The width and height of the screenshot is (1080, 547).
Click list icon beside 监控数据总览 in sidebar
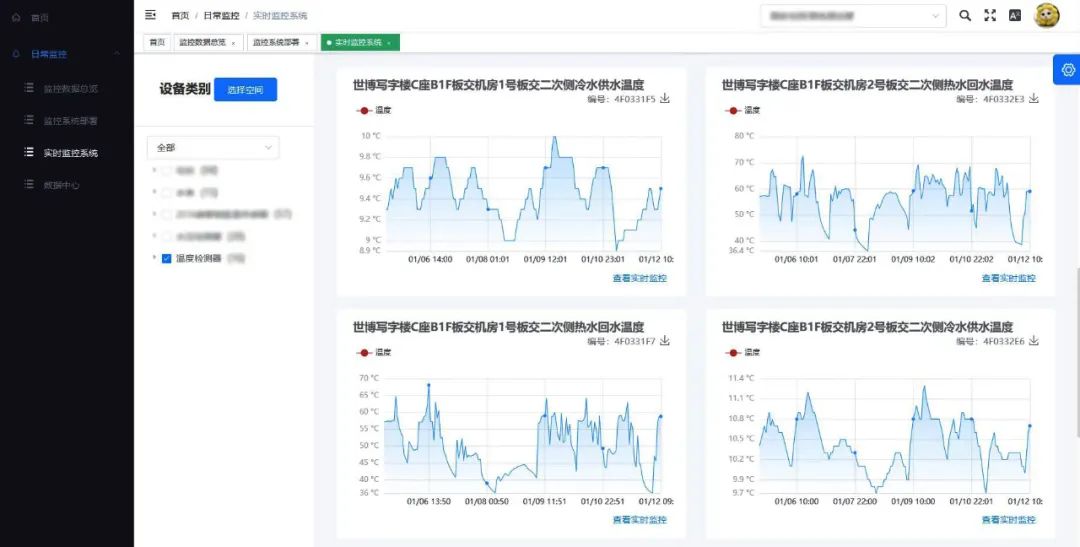(x=29, y=88)
